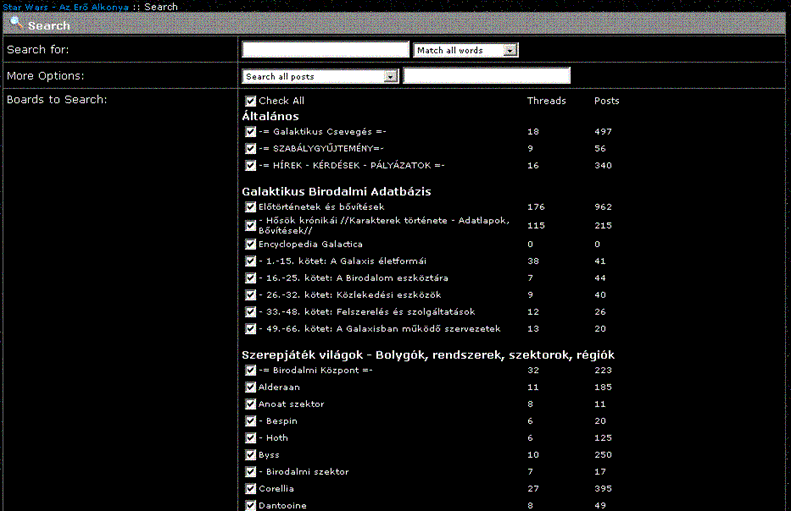Open the Match all words dropdown
Viewport: 791px width, 511px height.
pyautogui.click(x=465, y=50)
